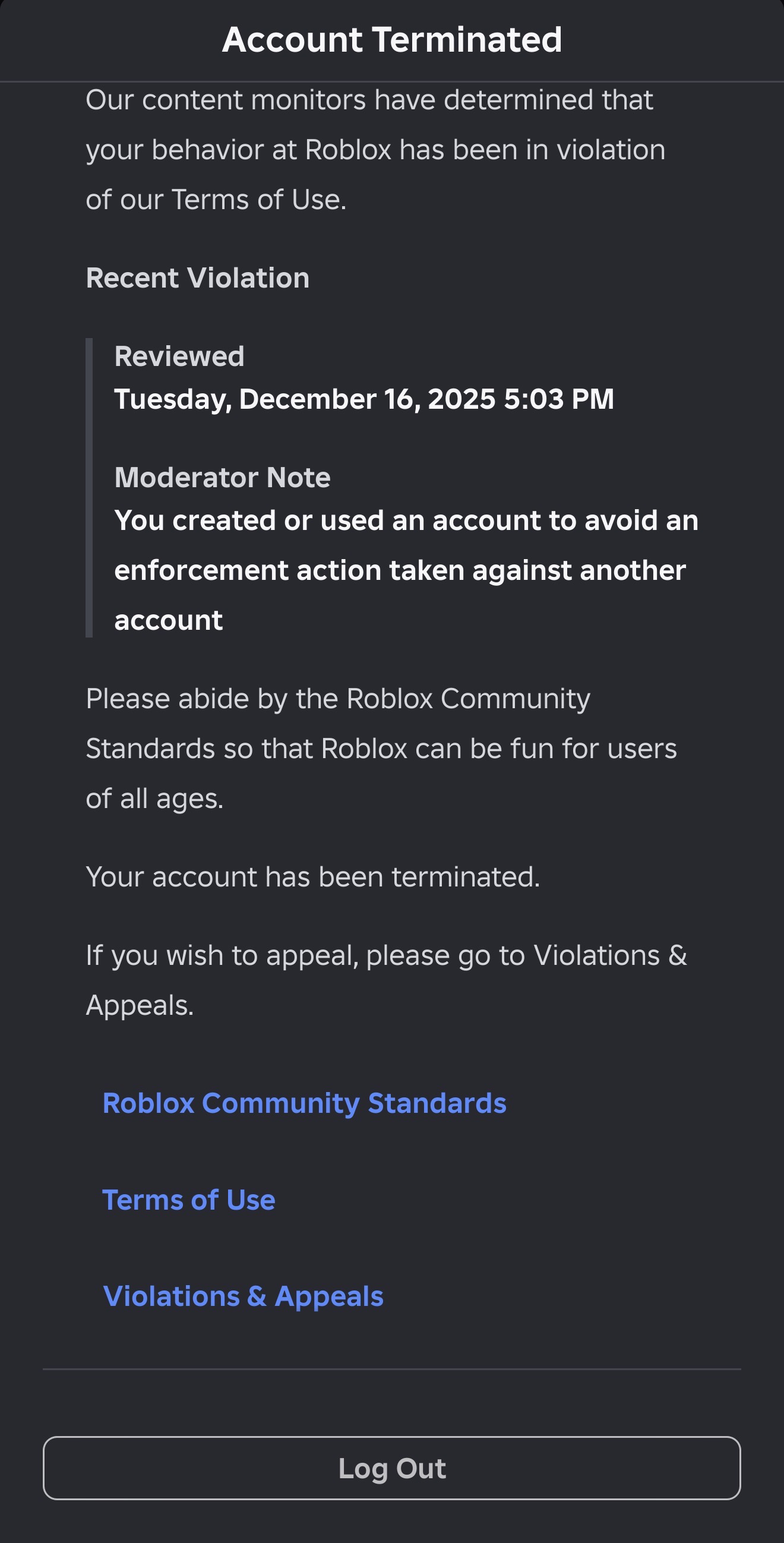
Task: Tap the Account Terminated header title
Action: 391,40
